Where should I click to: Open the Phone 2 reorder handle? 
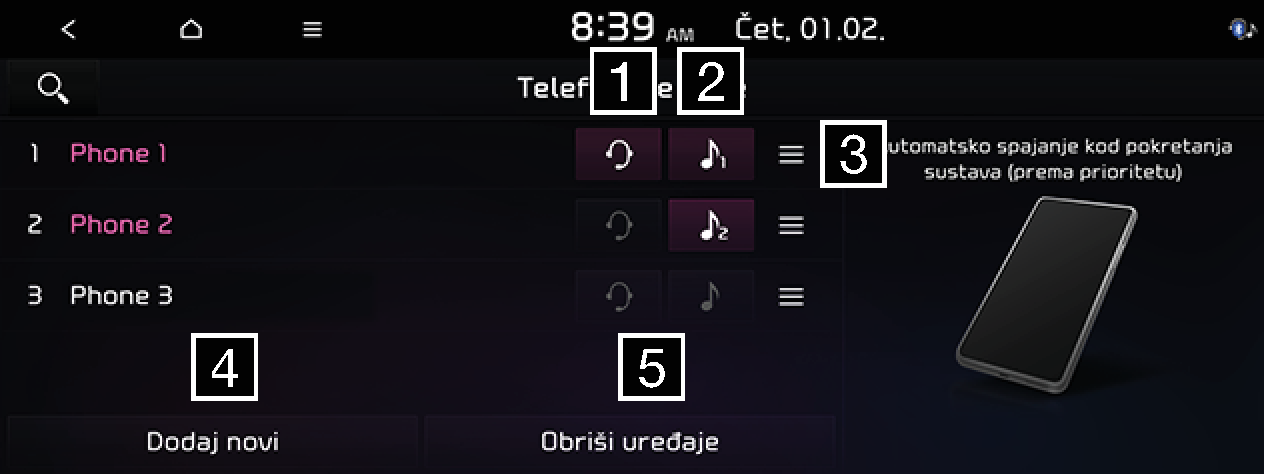pyautogui.click(x=791, y=226)
